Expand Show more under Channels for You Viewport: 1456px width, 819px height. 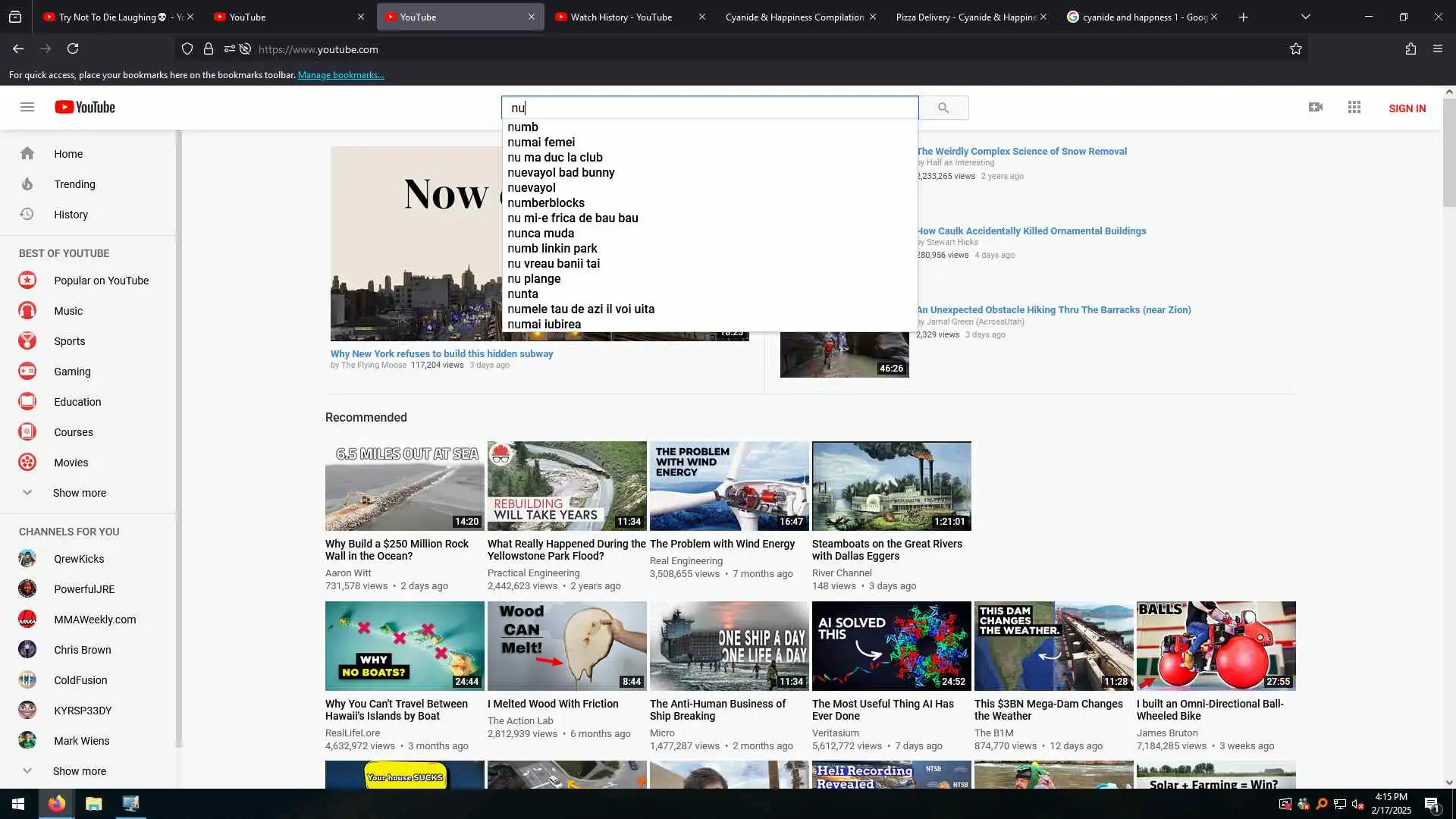pyautogui.click(x=79, y=771)
